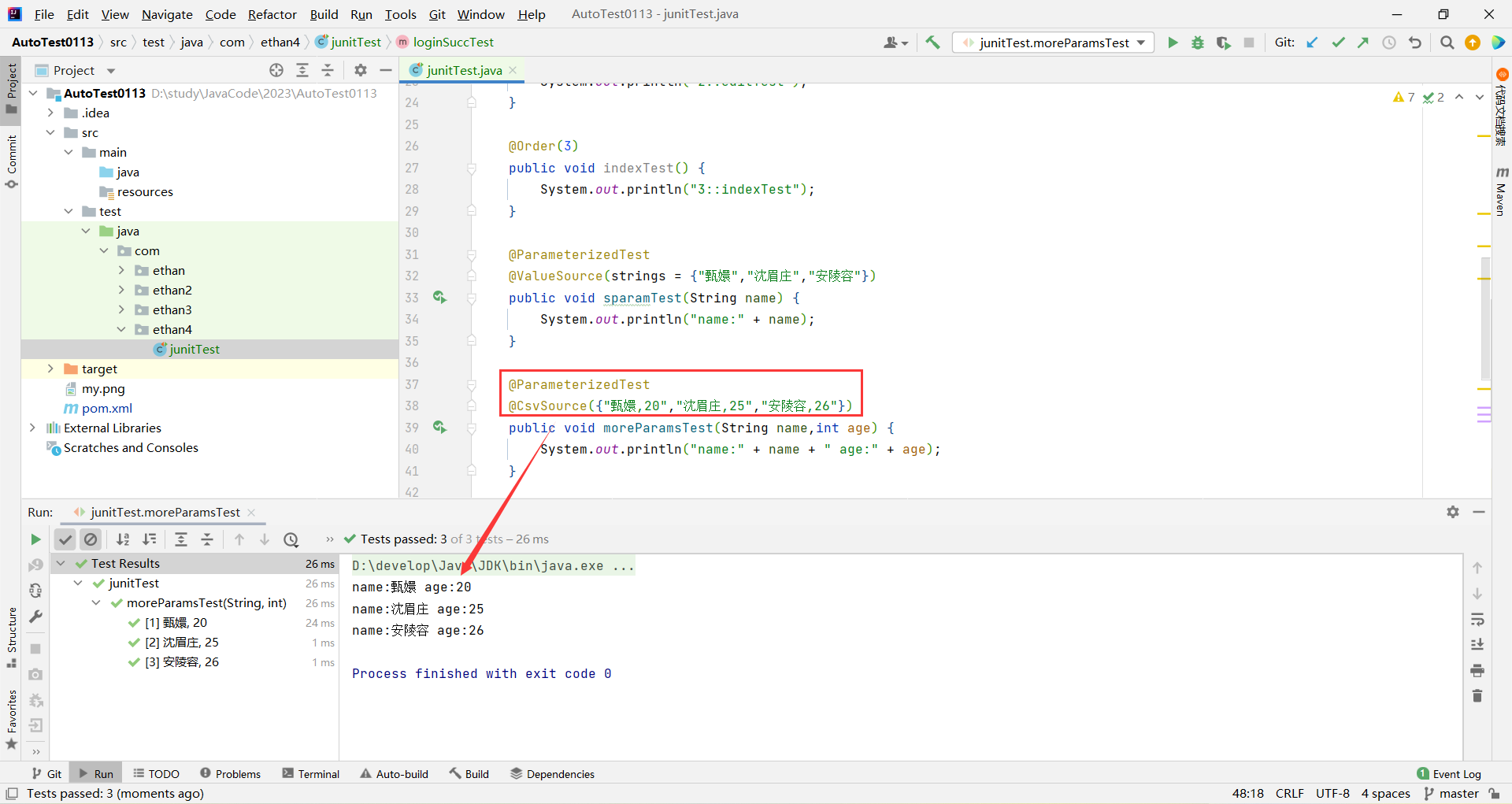Viewport: 1512px width, 804px height.
Task: Open the Terminal tool tab
Action: [311, 774]
